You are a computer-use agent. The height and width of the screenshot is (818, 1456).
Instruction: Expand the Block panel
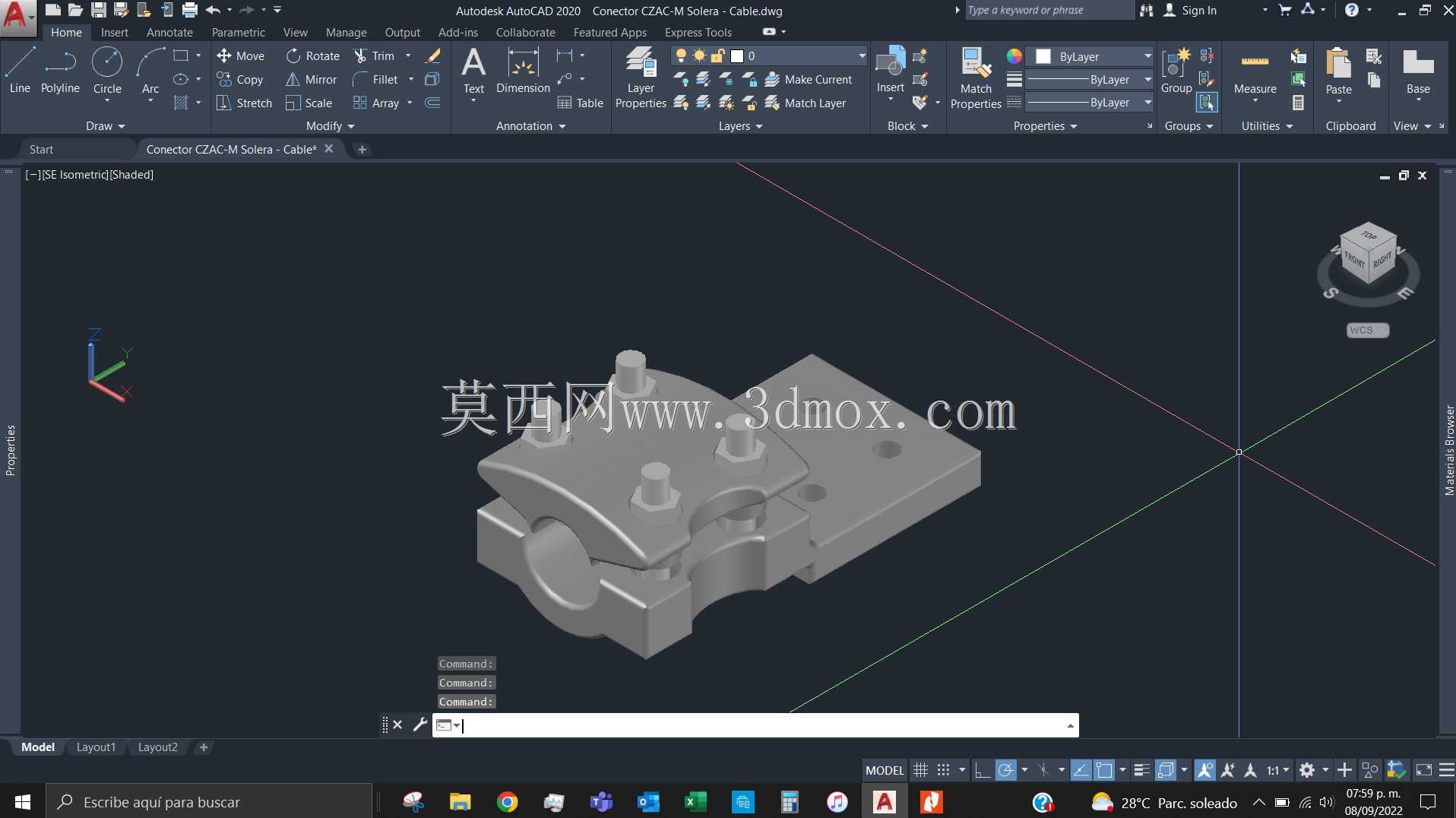click(907, 126)
